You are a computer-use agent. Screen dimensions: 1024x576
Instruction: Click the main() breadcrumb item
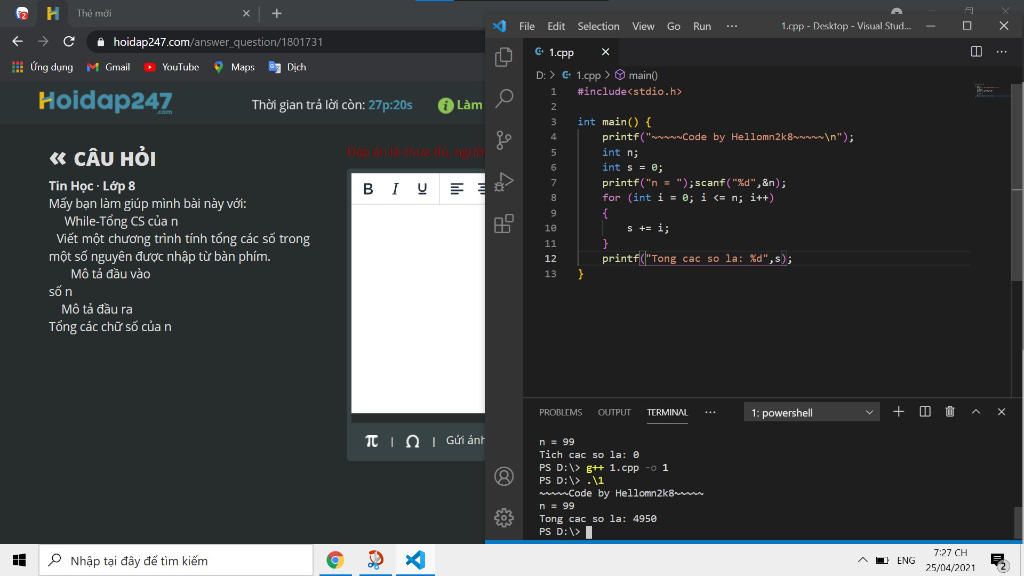click(636, 75)
